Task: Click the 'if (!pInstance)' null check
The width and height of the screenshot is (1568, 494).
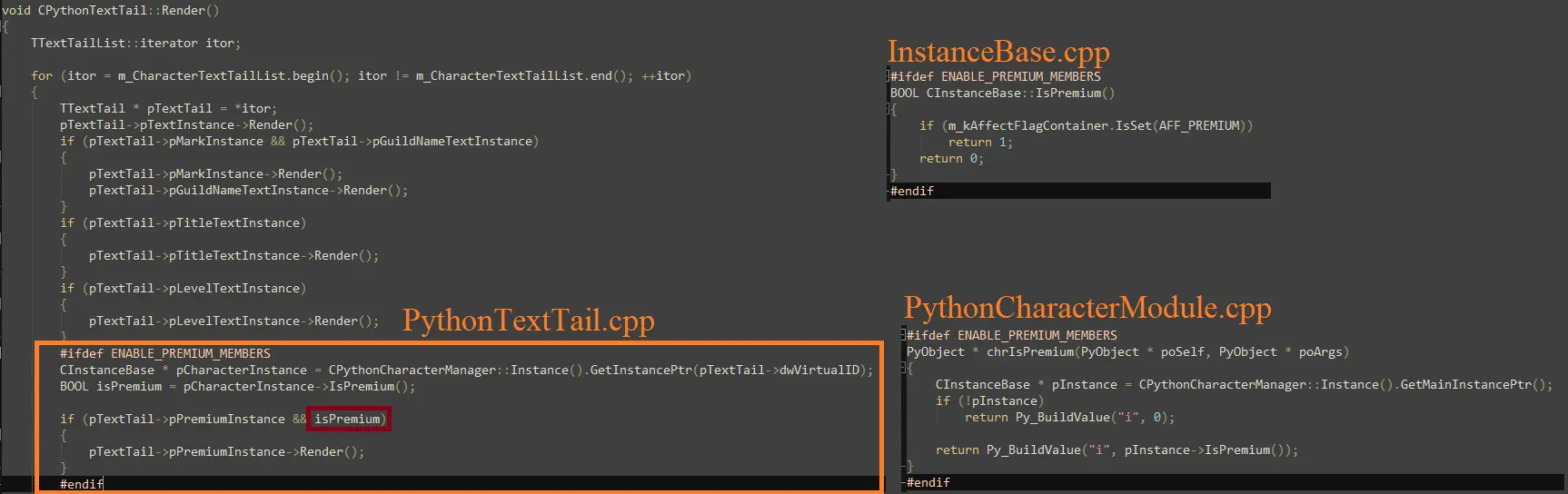Action: (988, 401)
